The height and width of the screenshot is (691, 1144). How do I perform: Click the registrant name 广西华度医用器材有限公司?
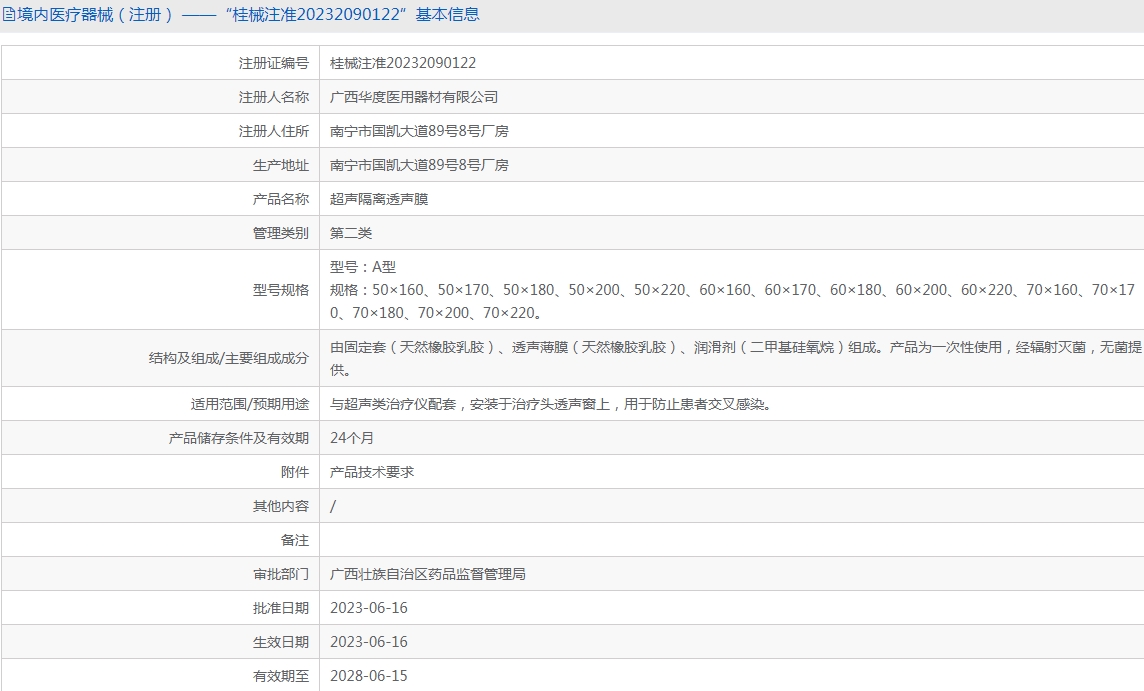pyautogui.click(x=414, y=97)
